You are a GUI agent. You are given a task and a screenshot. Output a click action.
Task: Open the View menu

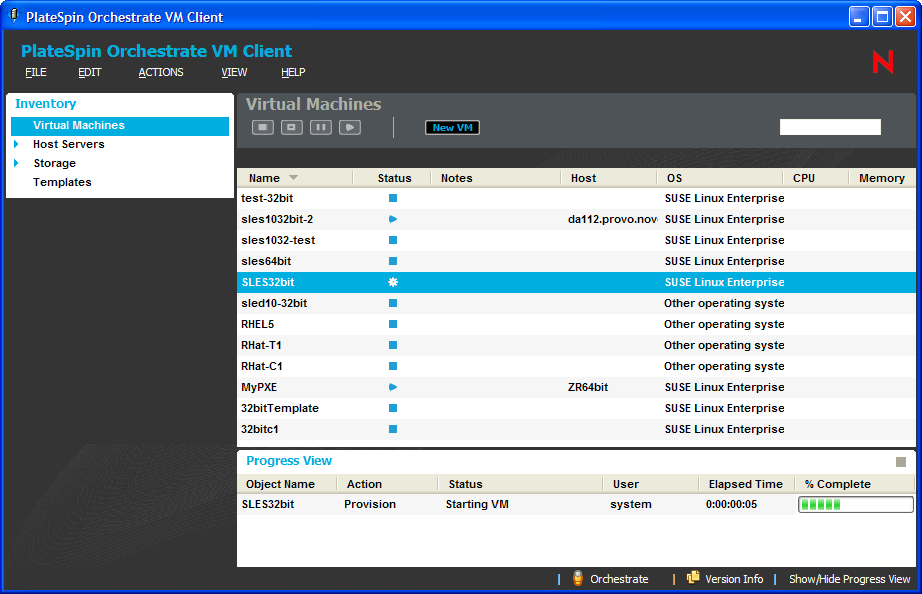click(x=234, y=72)
